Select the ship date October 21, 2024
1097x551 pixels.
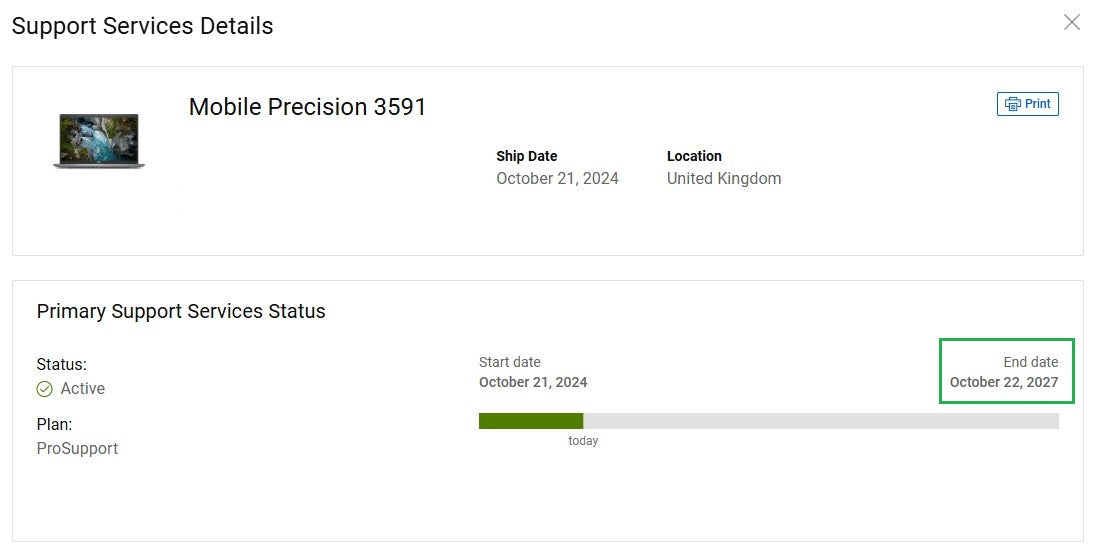(557, 179)
